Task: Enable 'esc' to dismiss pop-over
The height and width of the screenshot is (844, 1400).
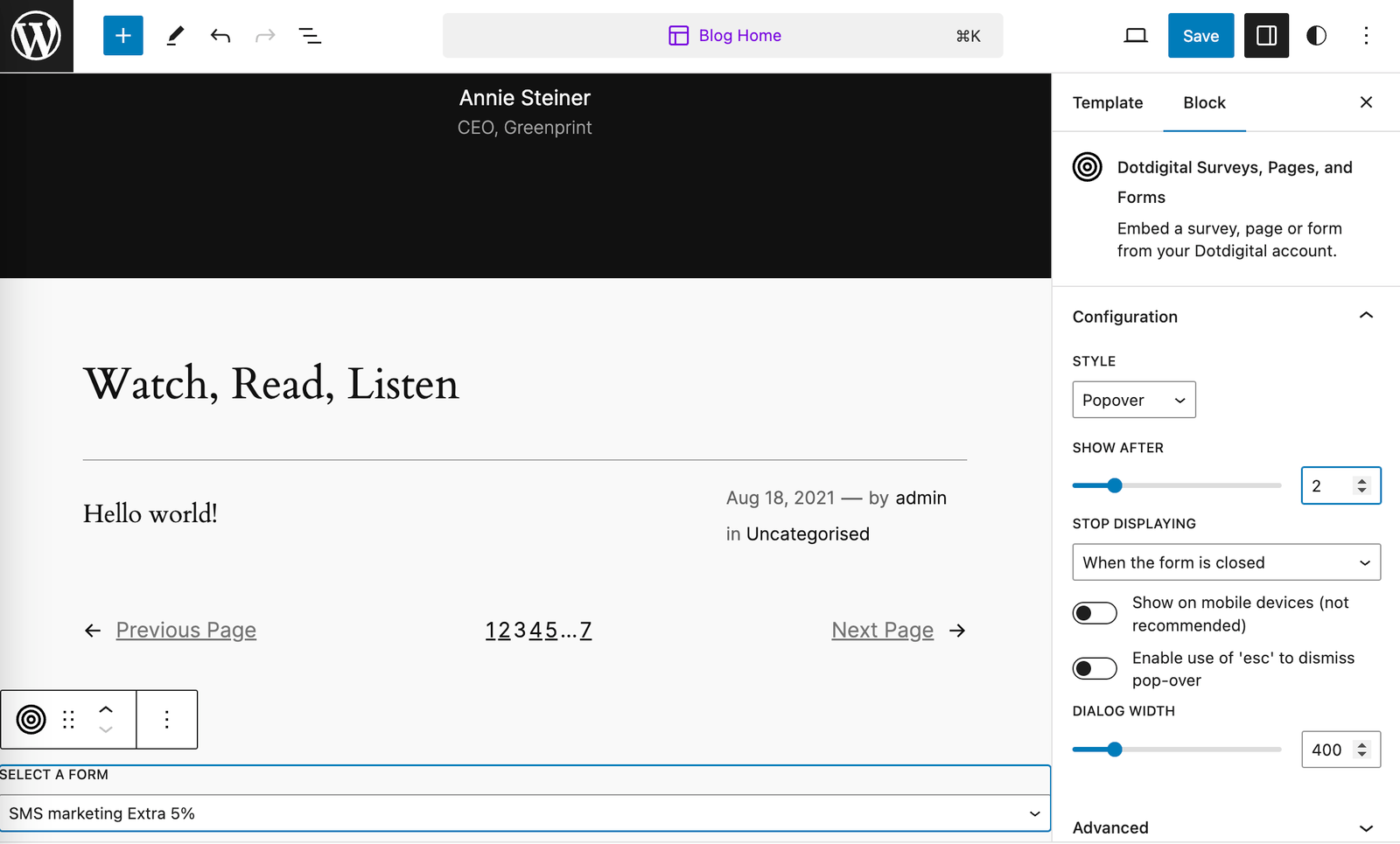Action: click(x=1094, y=667)
